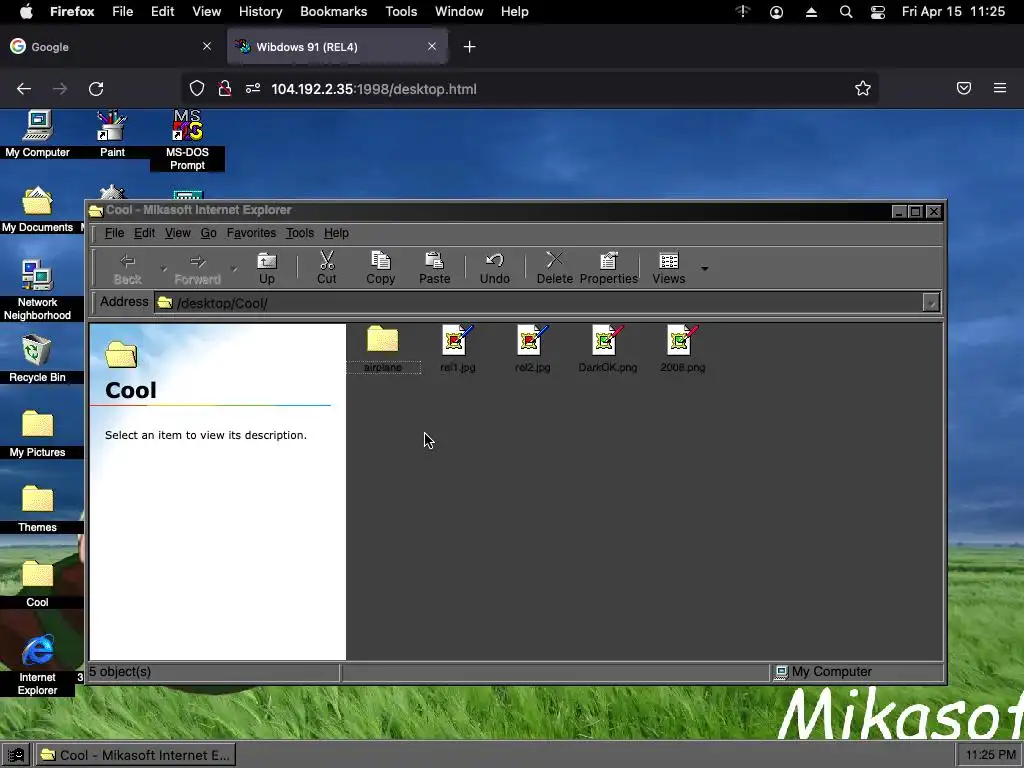Click the Cut scissors button
Viewport: 1024px width, 768px height.
pos(327,268)
